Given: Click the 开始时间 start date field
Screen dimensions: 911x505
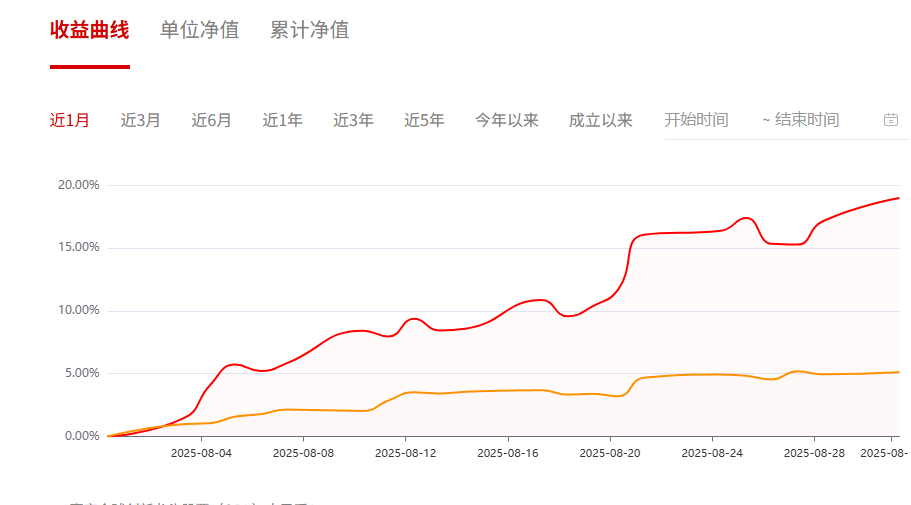Looking at the screenshot, I should [697, 120].
